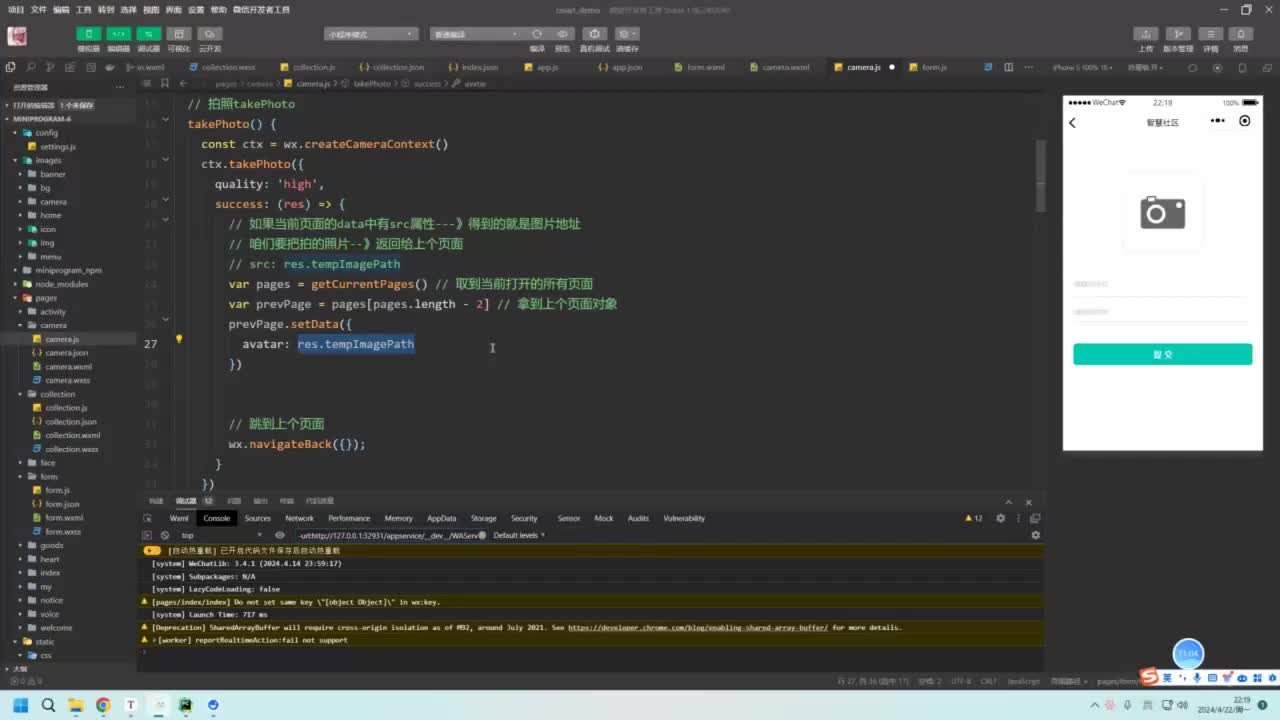Open the 设置 menu
Viewport: 1280px width, 720px height.
pos(196,9)
